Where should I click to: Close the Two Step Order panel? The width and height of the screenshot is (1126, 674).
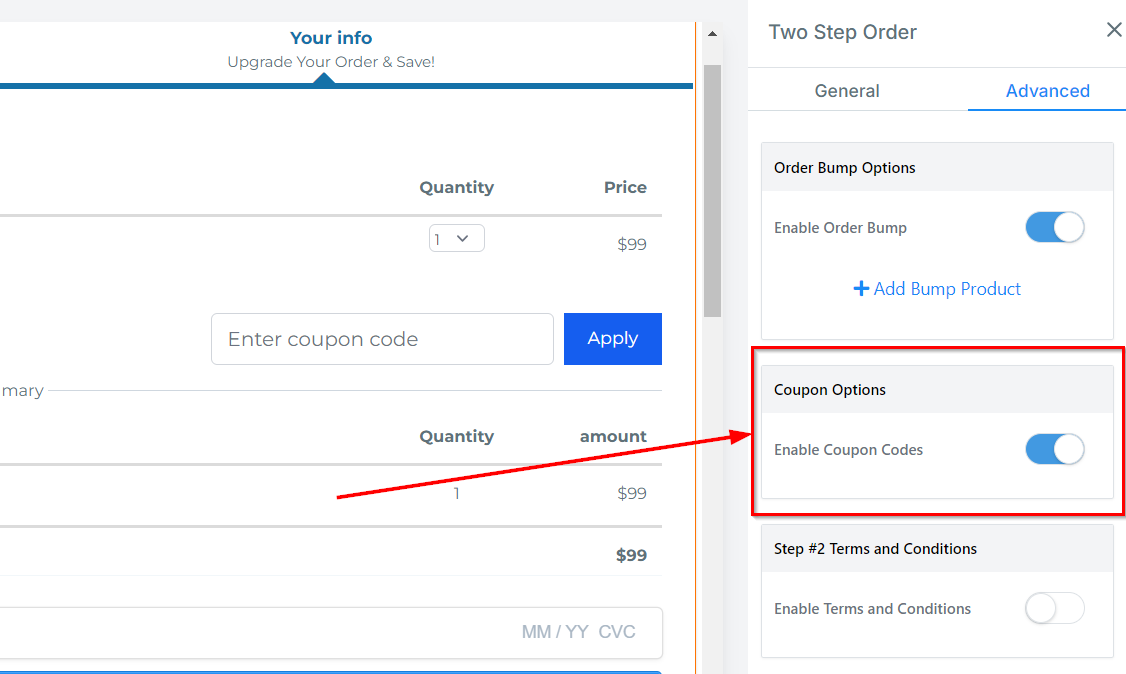click(x=1114, y=31)
